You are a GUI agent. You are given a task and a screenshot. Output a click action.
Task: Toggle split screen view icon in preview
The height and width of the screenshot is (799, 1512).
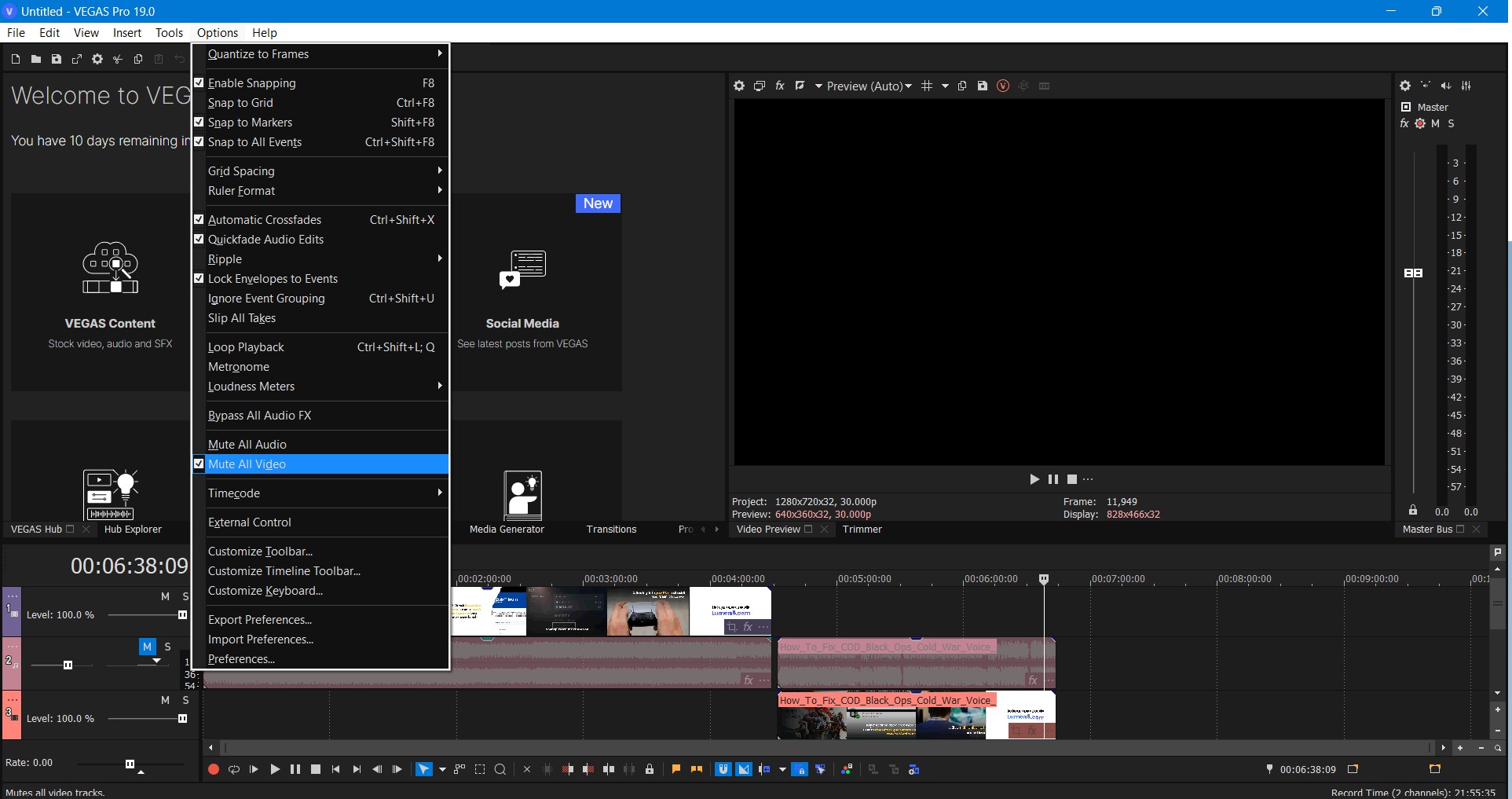[x=800, y=86]
